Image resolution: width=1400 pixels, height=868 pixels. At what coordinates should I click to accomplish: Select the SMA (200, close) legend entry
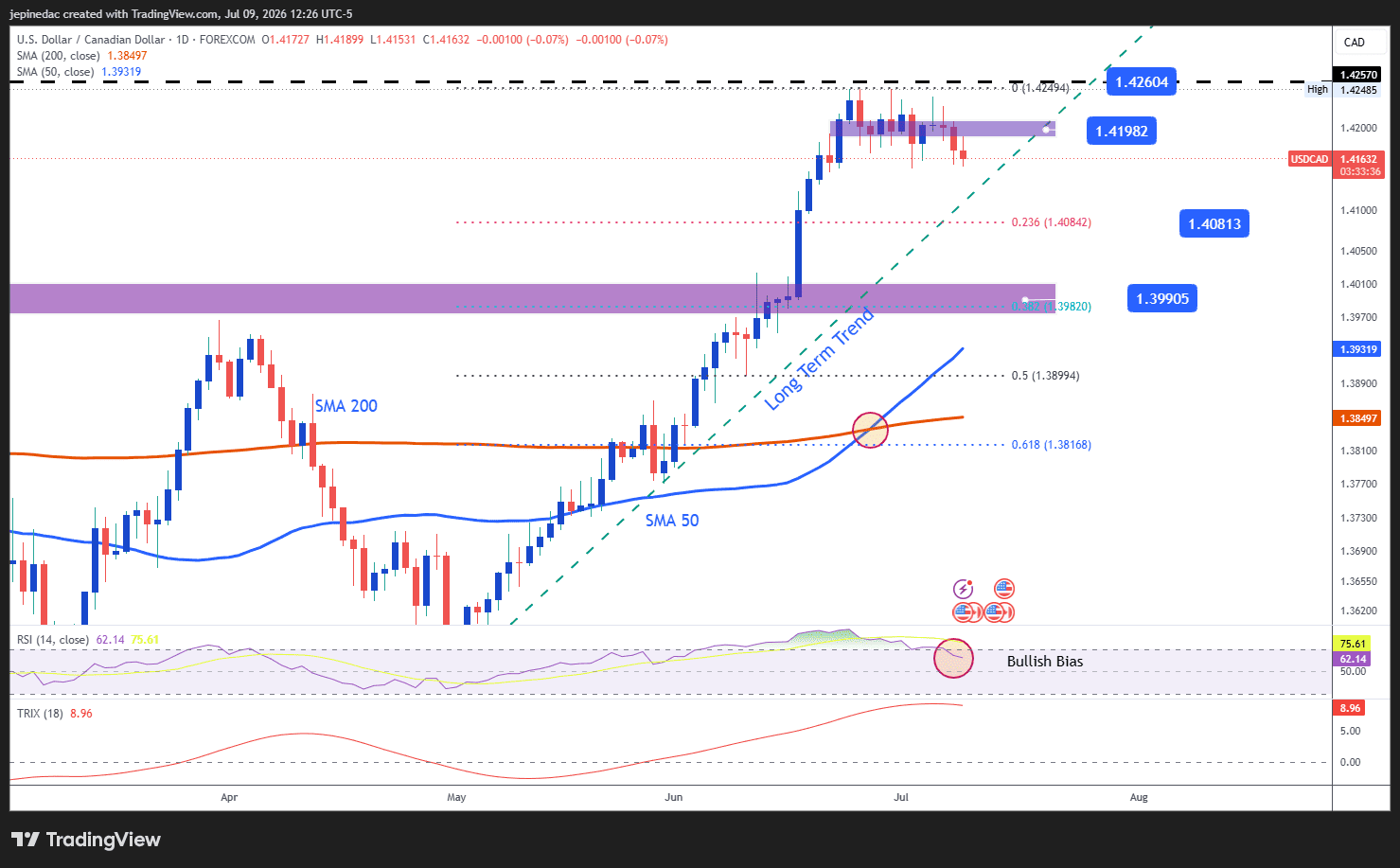coord(81,56)
